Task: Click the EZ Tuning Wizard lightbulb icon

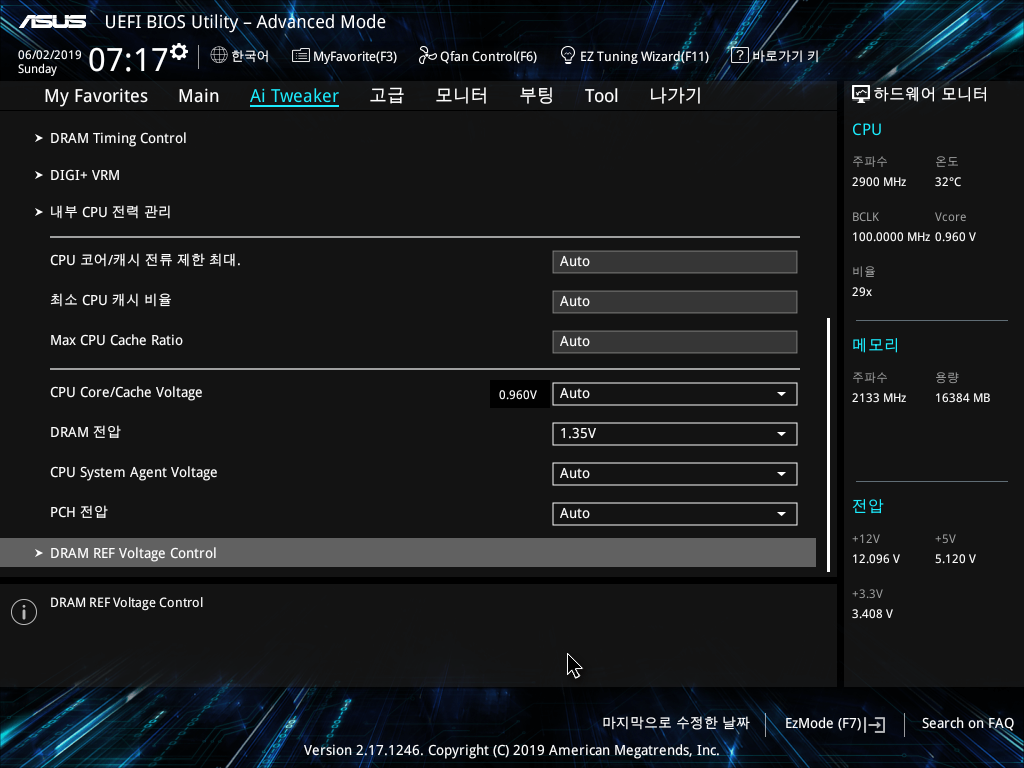Action: [568, 56]
